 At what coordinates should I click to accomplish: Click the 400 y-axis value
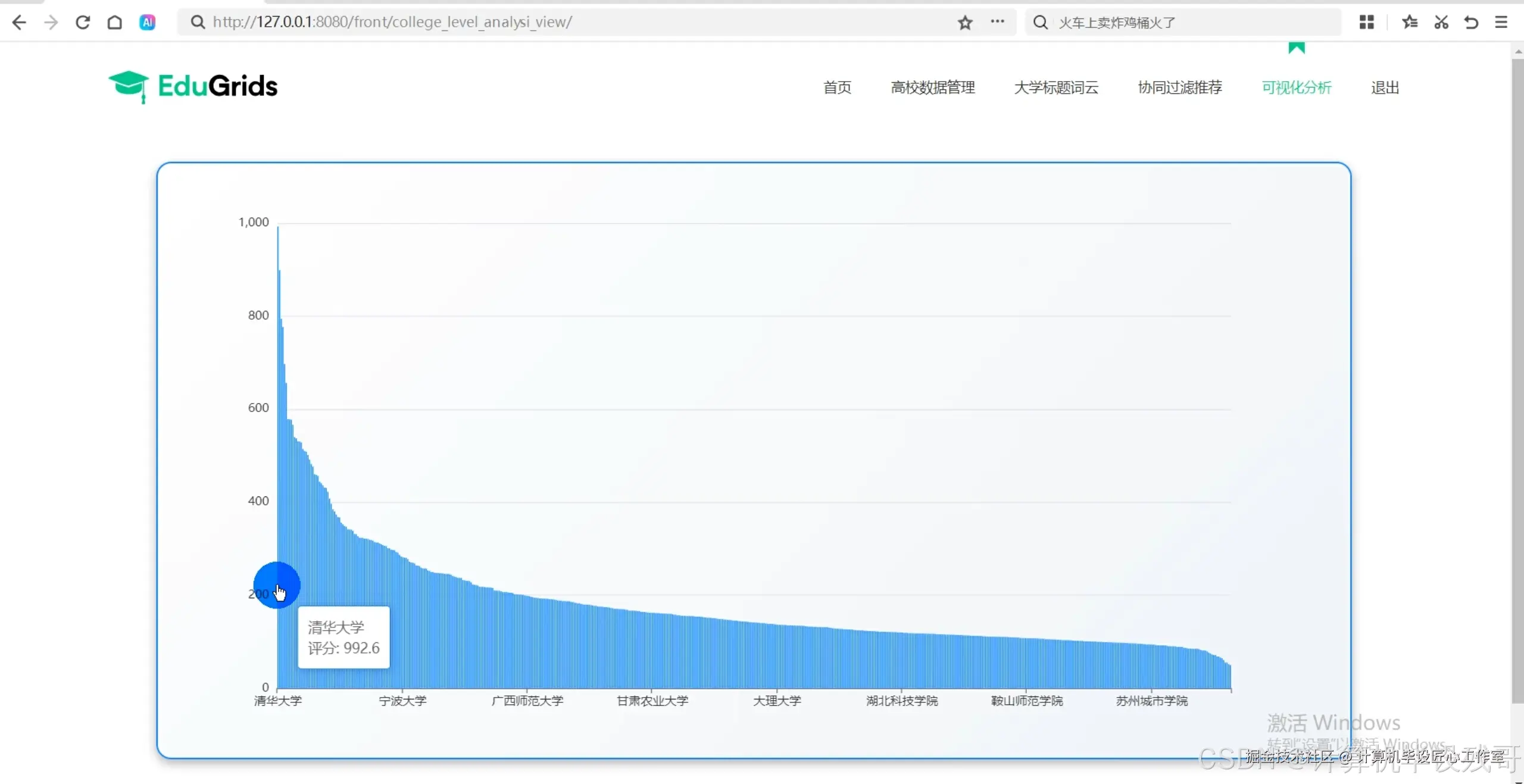[x=258, y=501]
